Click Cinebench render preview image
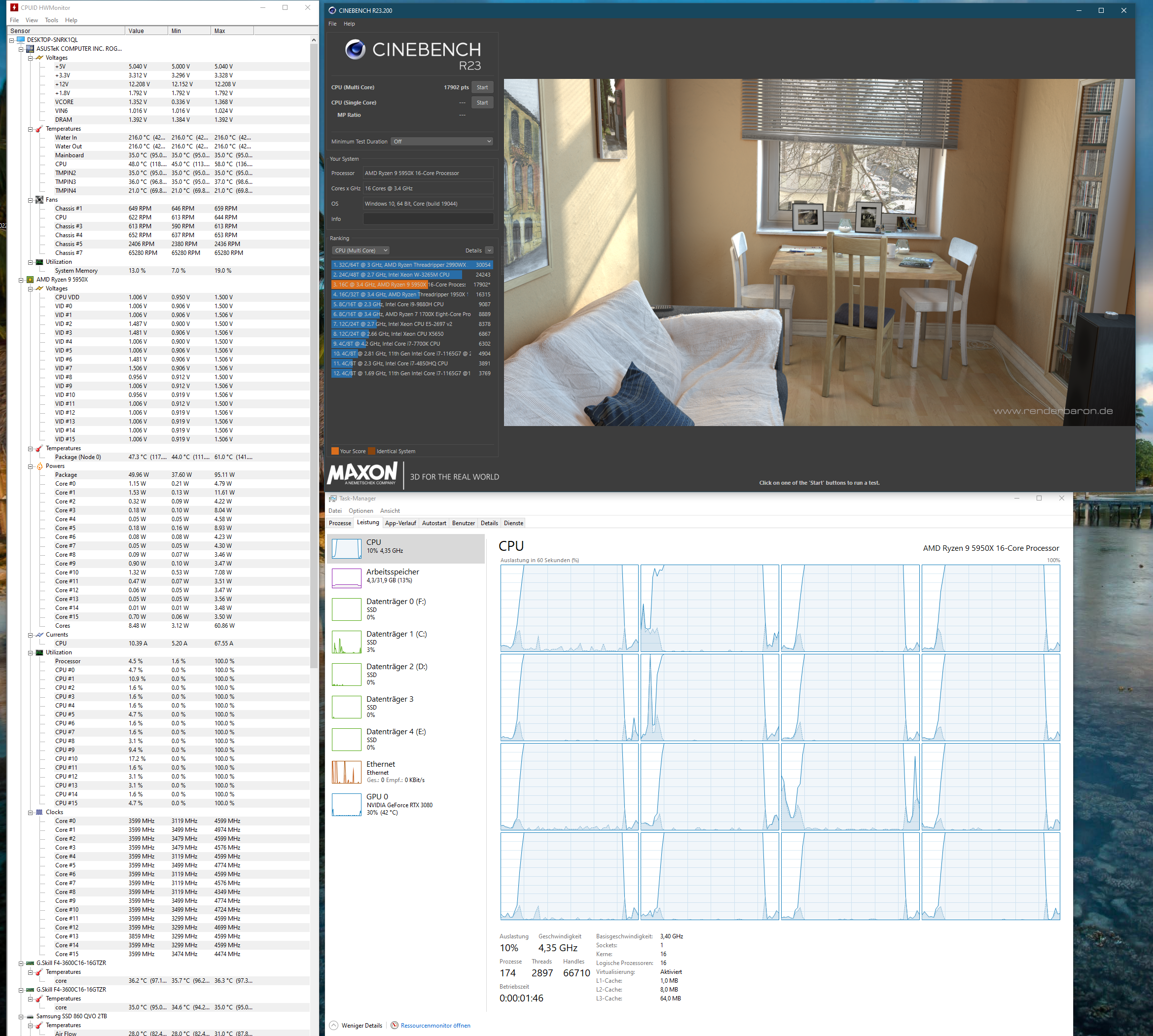Viewport: 1153px width, 1036px height. click(819, 252)
